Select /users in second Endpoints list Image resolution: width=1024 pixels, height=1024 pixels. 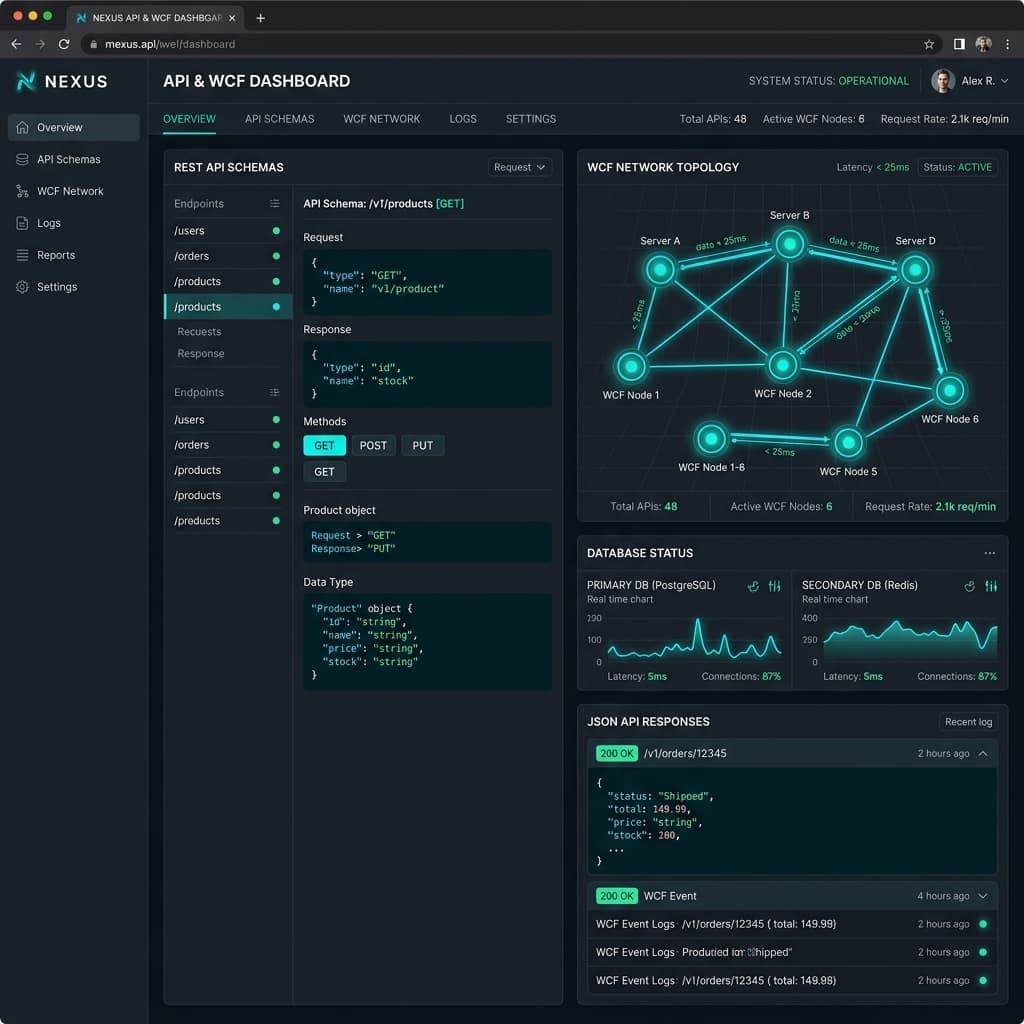(227, 419)
